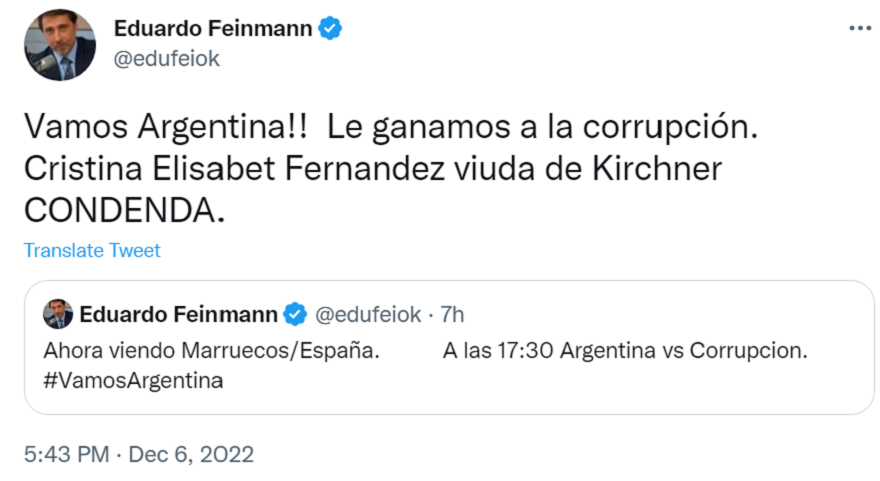
Task: Click Eduardo Feinmann's large profile avatar
Action: [59, 45]
